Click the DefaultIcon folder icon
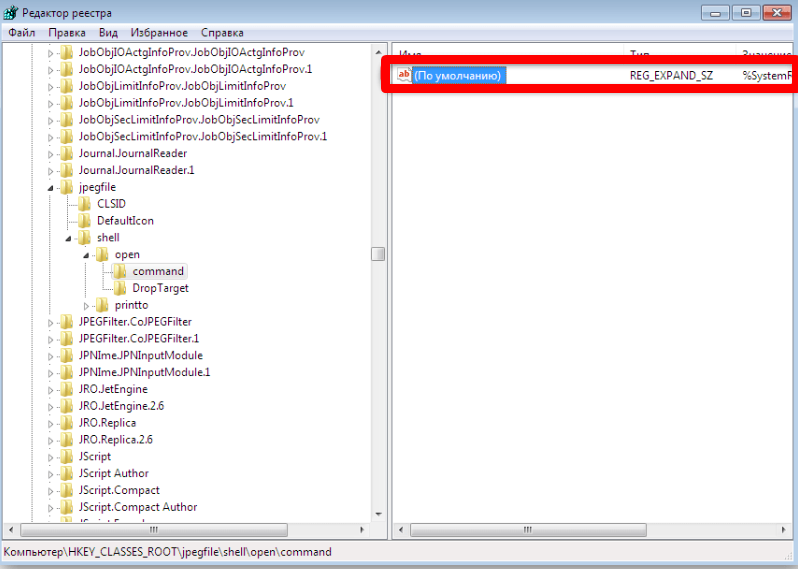 84,221
